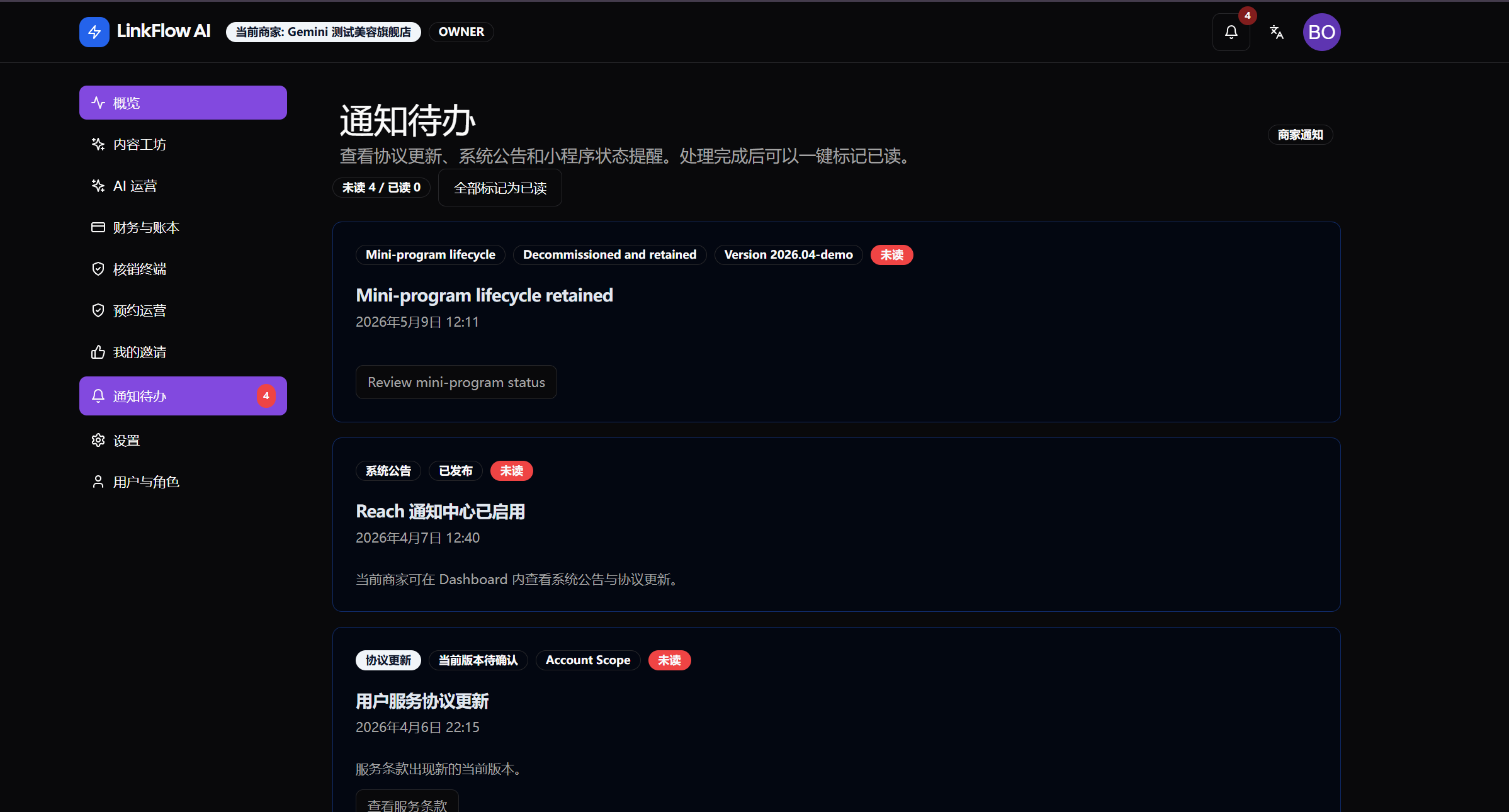Open the BO user avatar menu
Screen dimensions: 1509x812
(1321, 32)
